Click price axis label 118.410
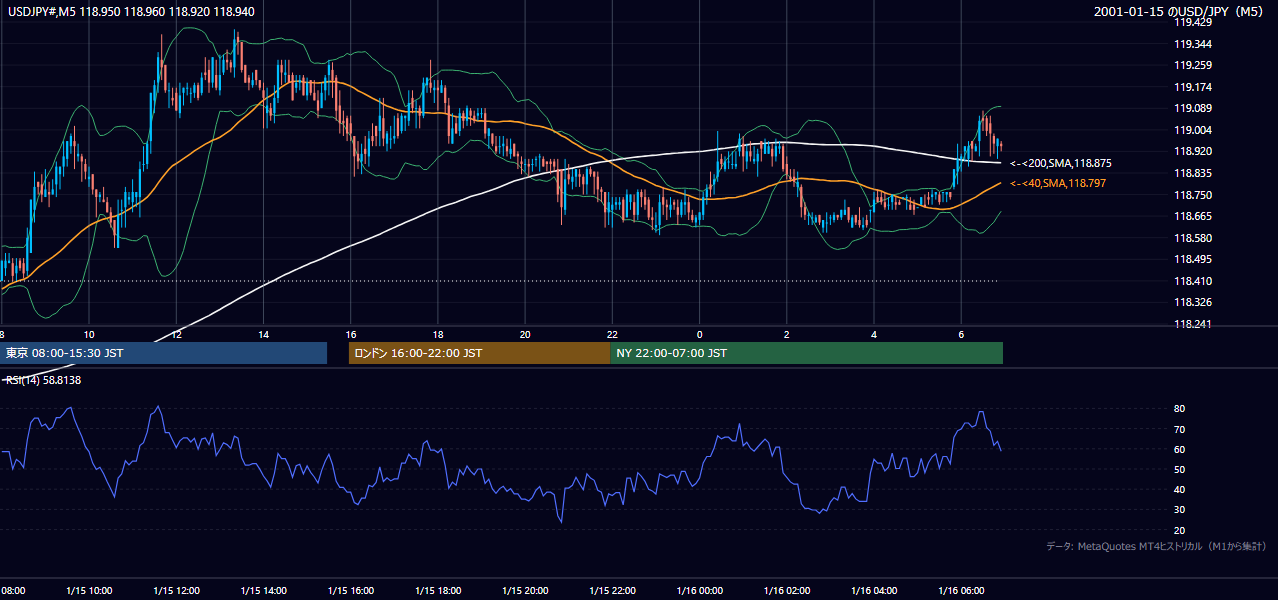 coord(1194,281)
